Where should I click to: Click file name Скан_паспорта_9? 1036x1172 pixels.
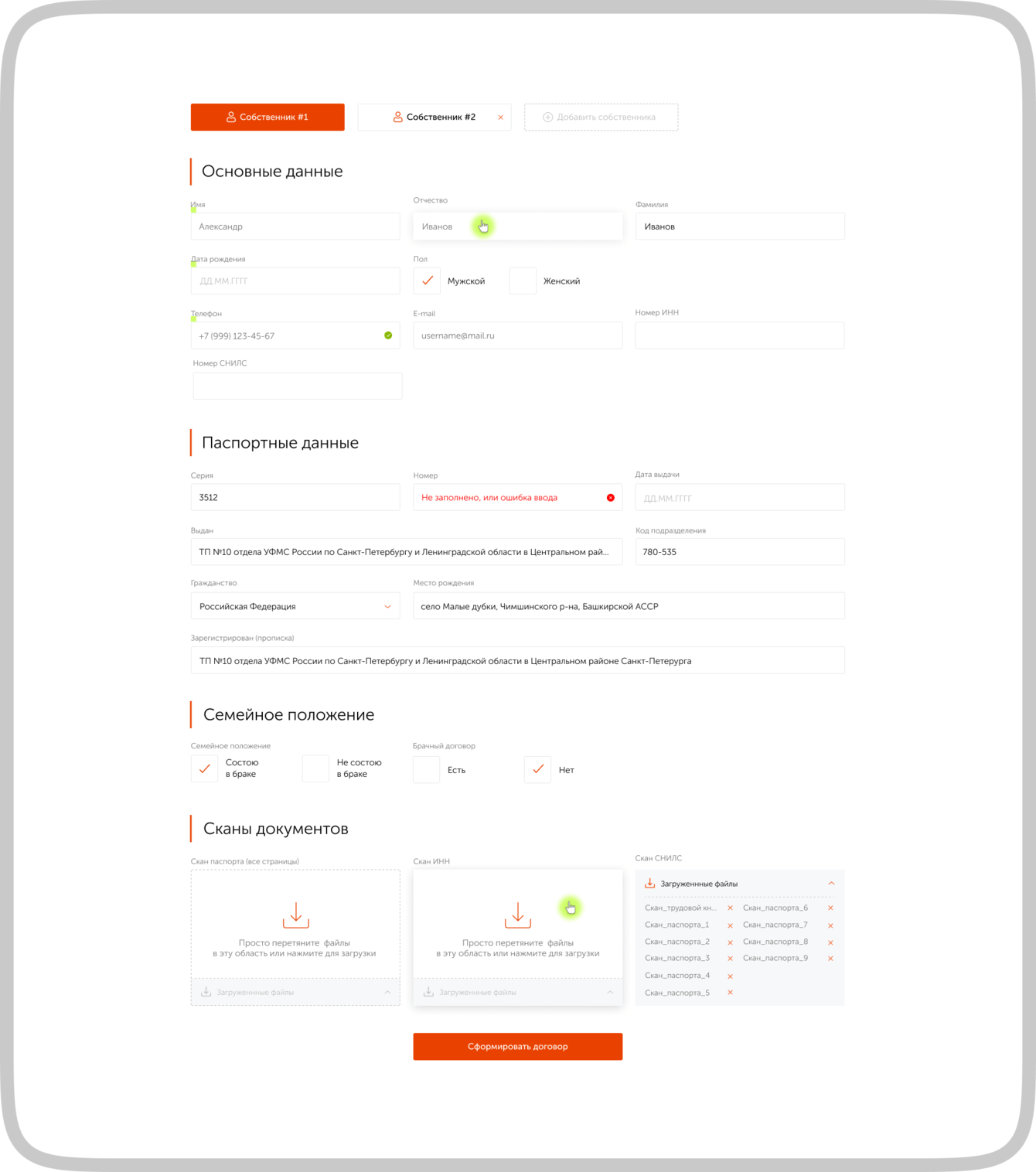(x=775, y=958)
